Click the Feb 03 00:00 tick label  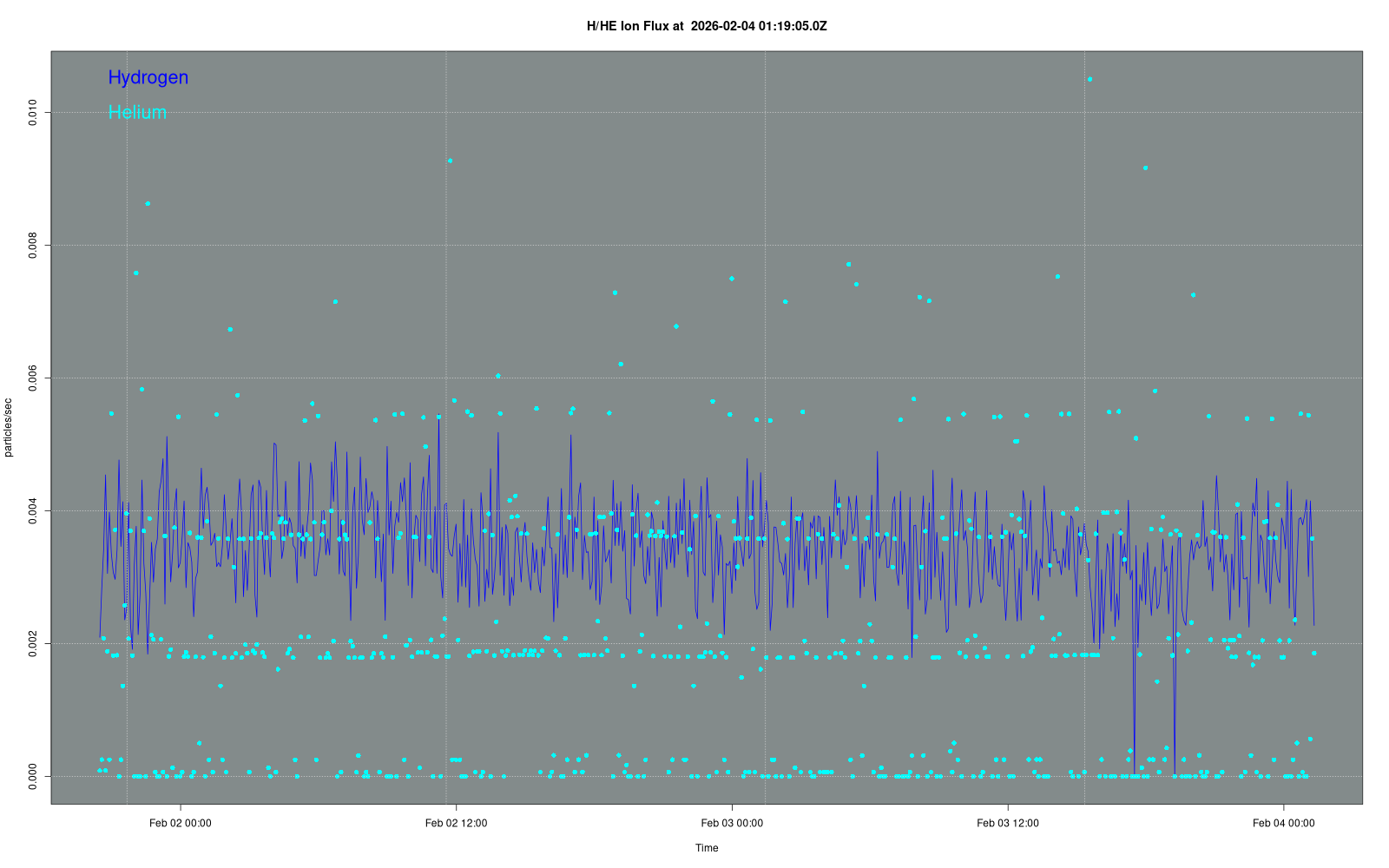[x=732, y=823]
